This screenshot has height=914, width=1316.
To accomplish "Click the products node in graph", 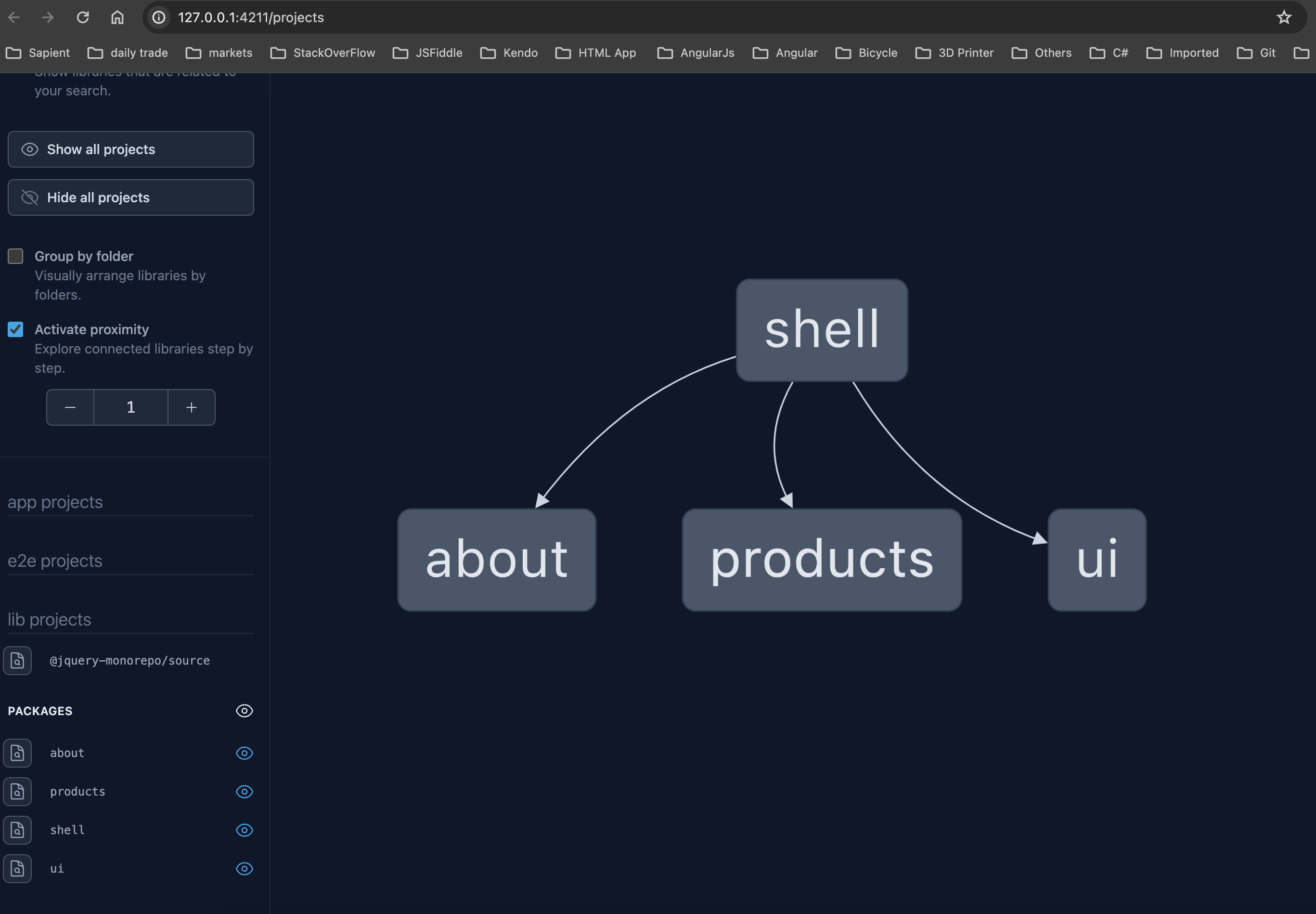I will click(x=822, y=560).
